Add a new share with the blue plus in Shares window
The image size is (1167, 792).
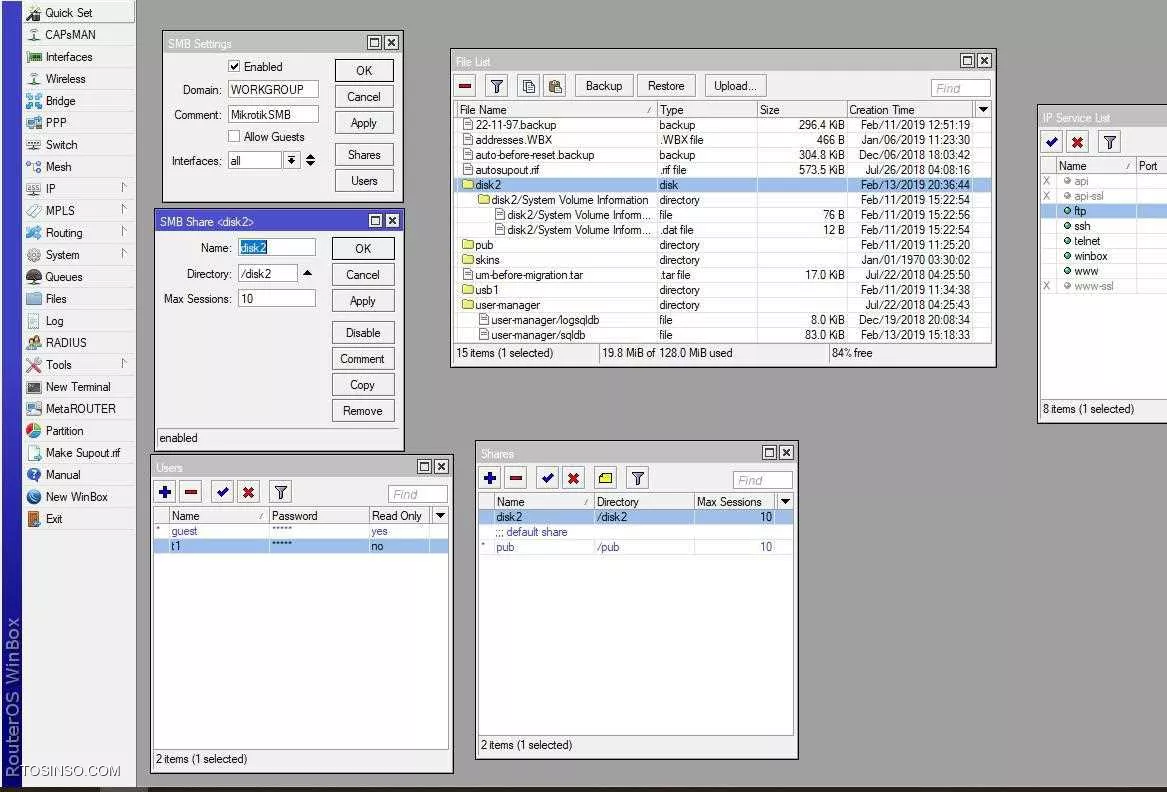[490, 478]
